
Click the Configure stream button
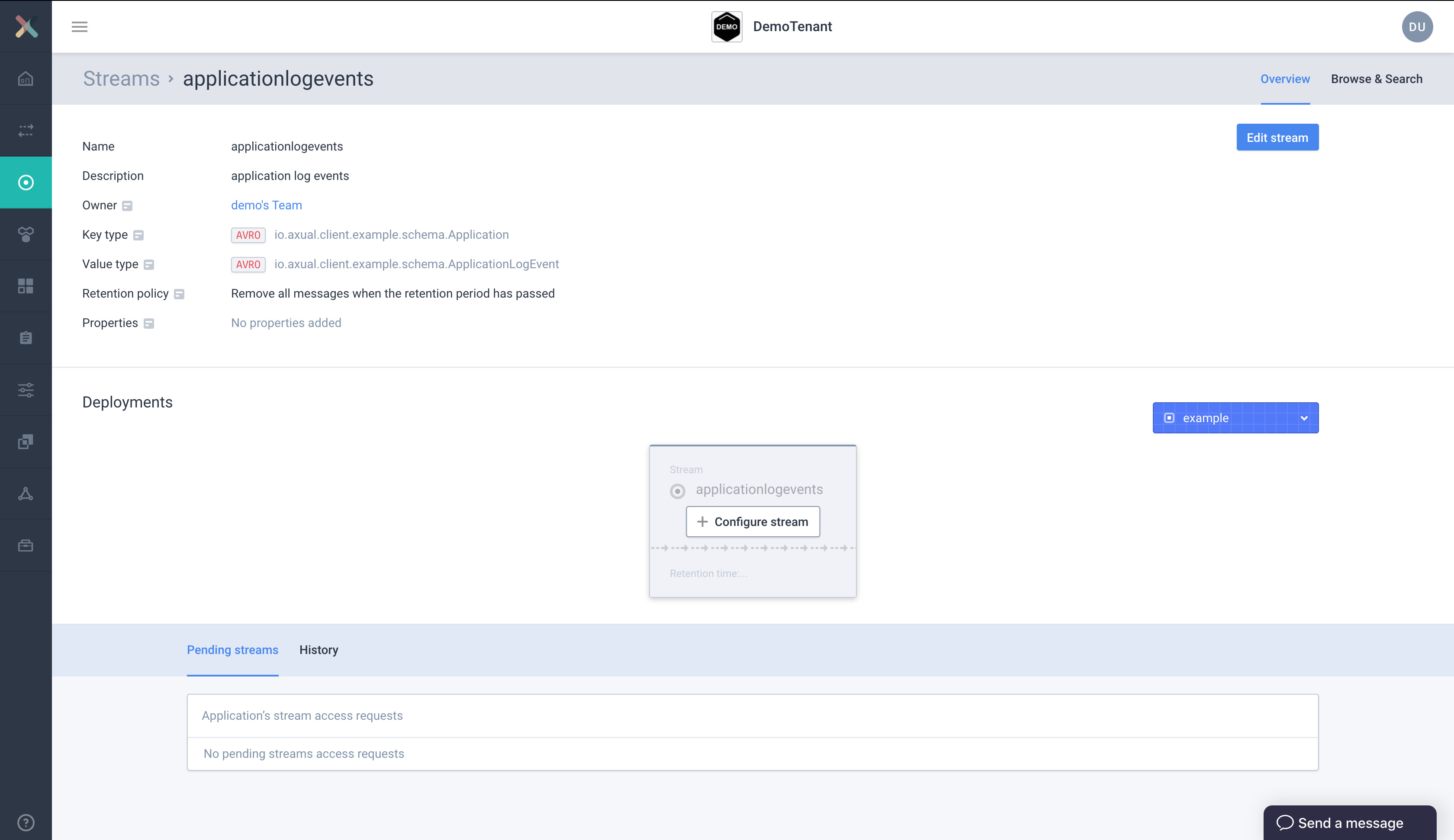click(753, 522)
